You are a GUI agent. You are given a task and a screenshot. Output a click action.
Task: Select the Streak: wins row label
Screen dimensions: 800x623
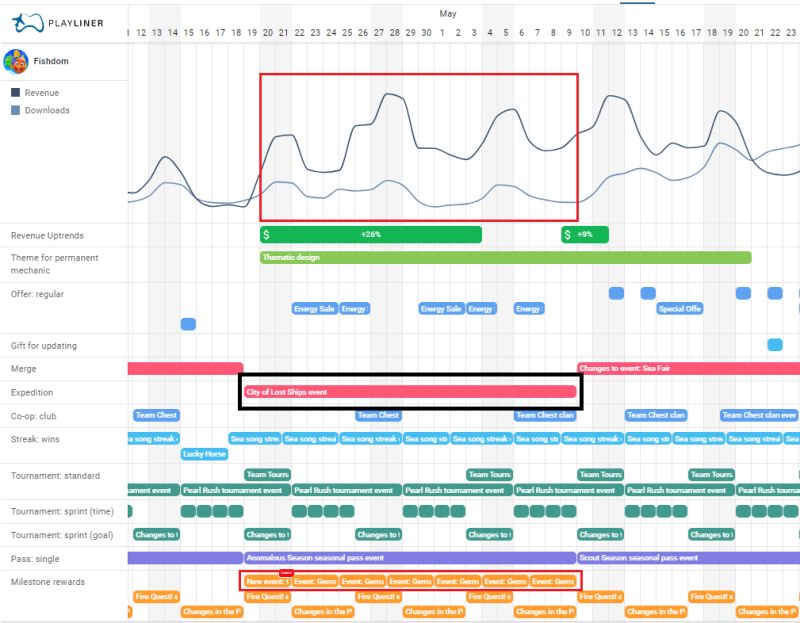coord(35,439)
